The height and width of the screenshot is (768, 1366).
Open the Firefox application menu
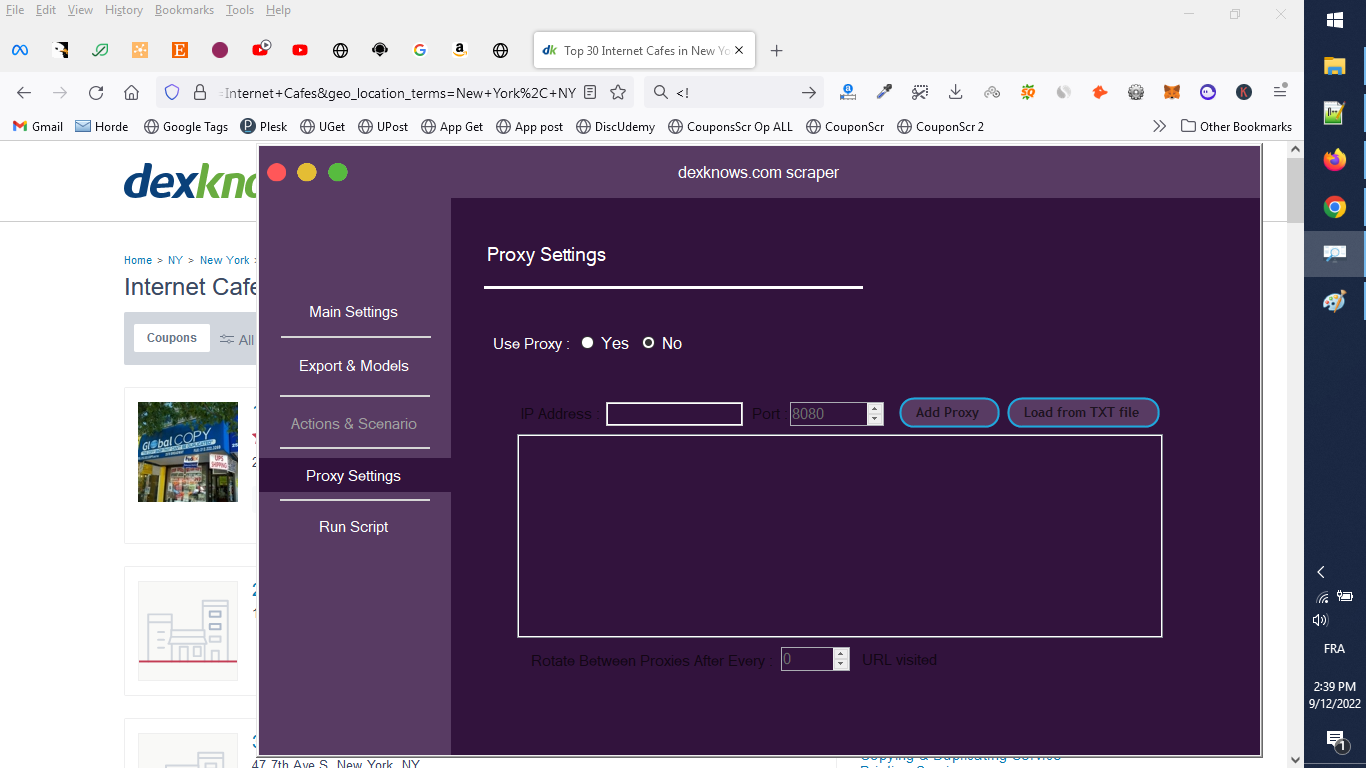1280,93
